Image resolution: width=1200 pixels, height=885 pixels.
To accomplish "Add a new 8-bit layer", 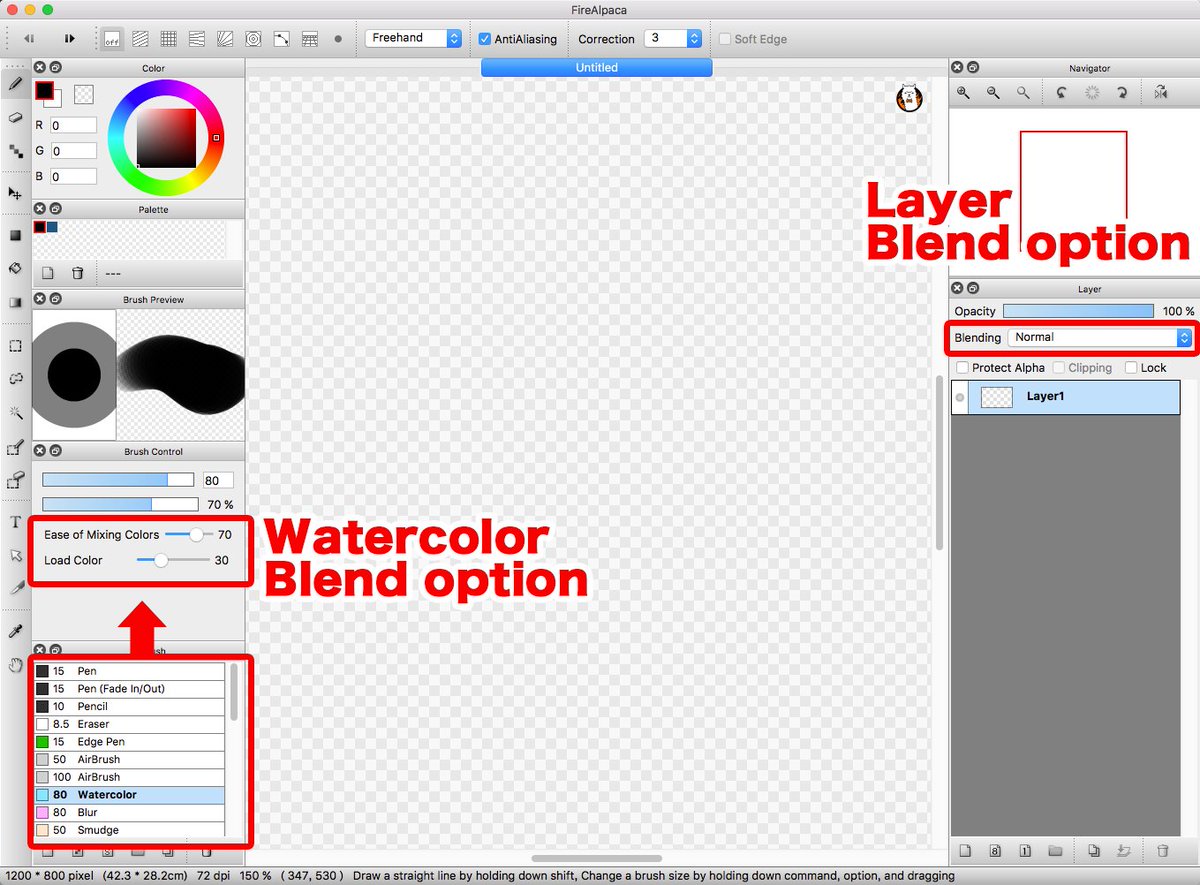I will click(x=995, y=850).
